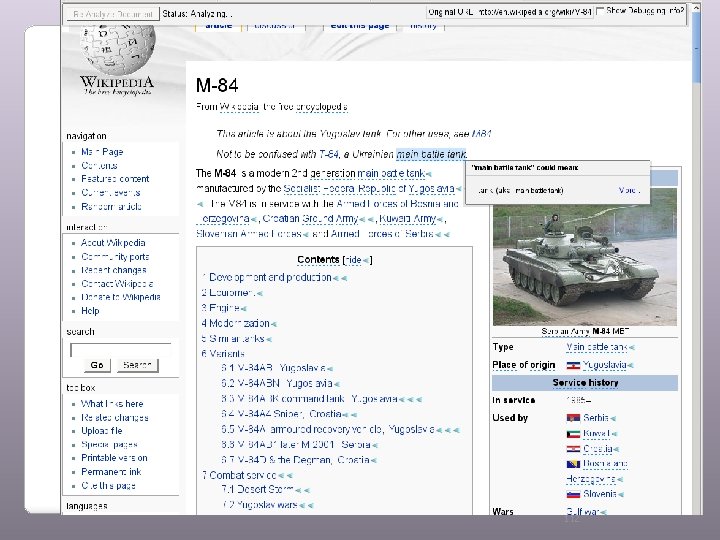
Task: Open the Printable version link
Action: coord(114,458)
